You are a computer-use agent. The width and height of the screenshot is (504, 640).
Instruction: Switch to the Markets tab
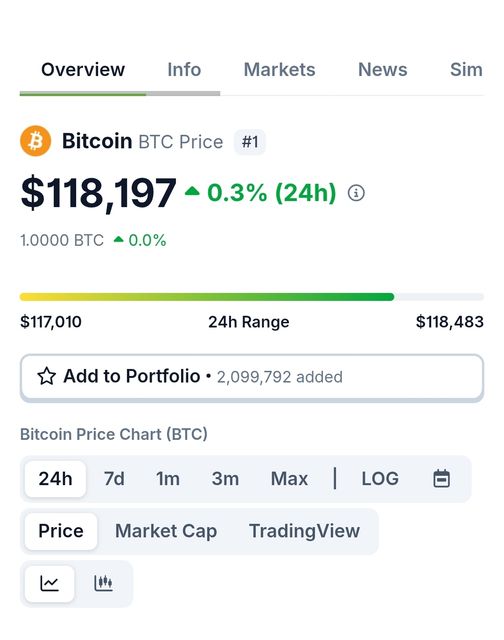click(x=279, y=69)
